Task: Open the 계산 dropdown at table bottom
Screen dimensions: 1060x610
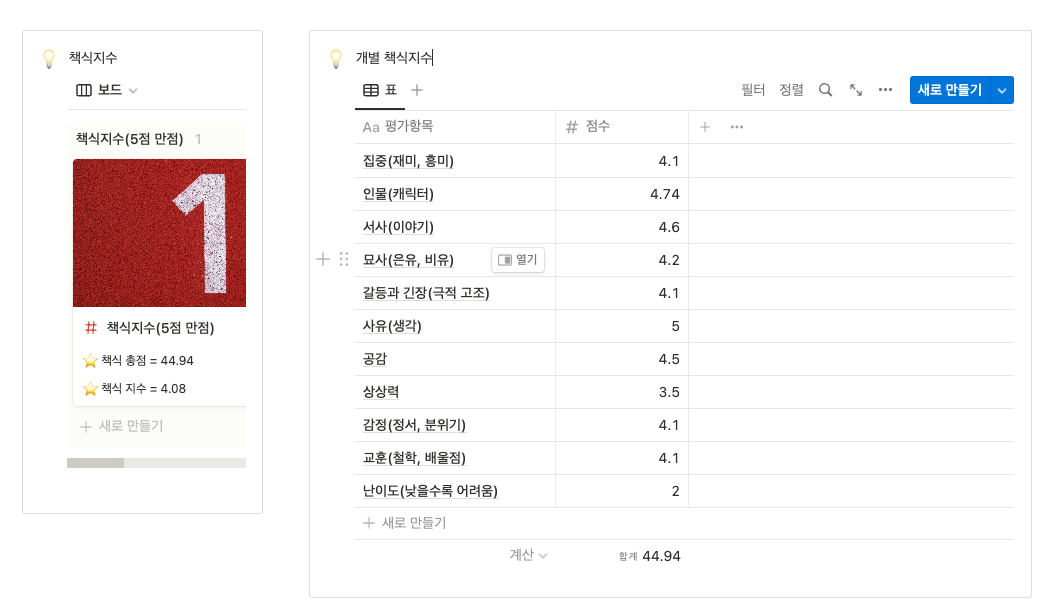Action: coord(527,556)
